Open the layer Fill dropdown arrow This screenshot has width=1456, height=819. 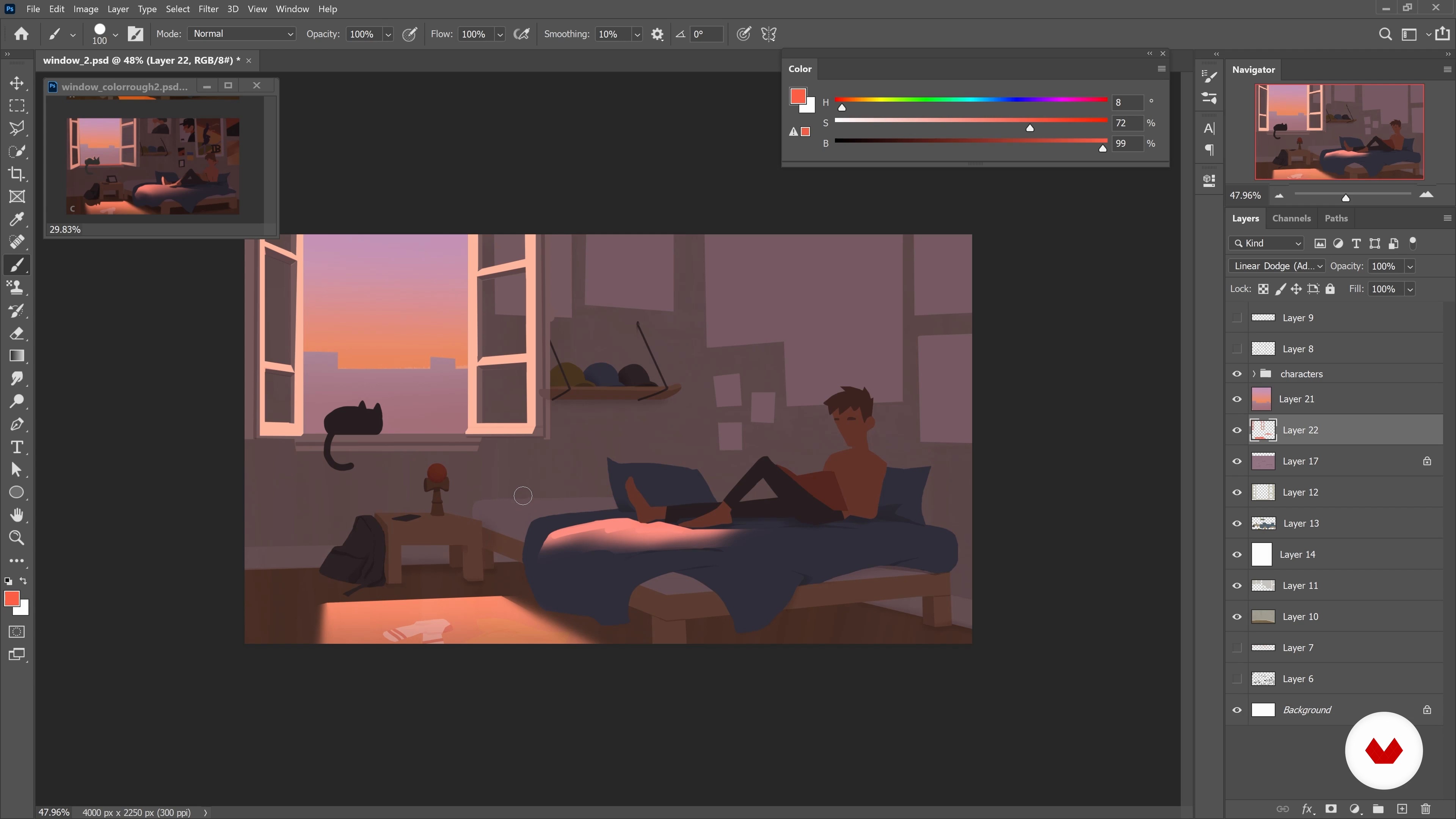tap(1410, 289)
